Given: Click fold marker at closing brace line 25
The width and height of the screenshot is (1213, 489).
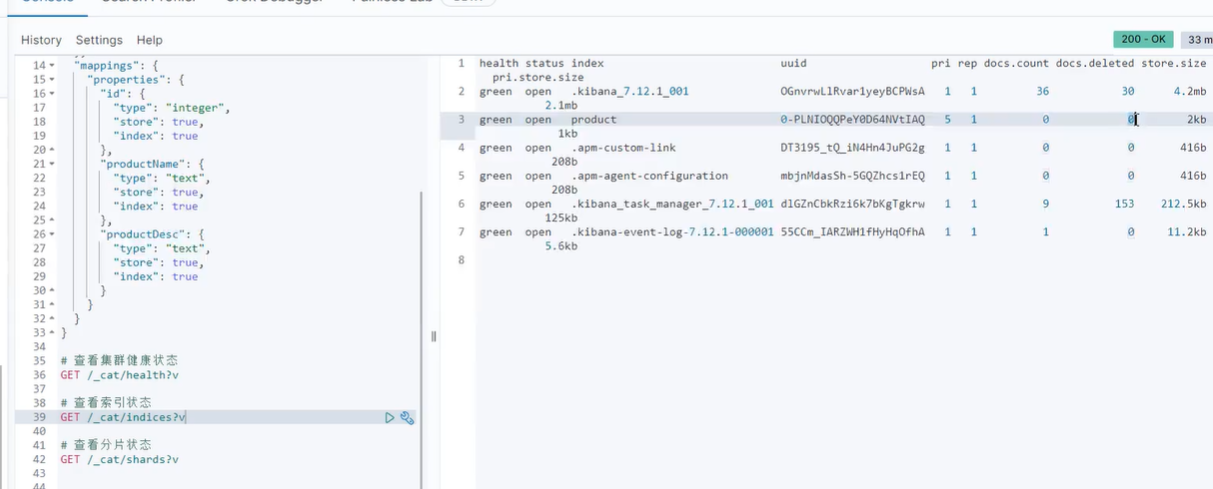Looking at the screenshot, I should pos(52,220).
